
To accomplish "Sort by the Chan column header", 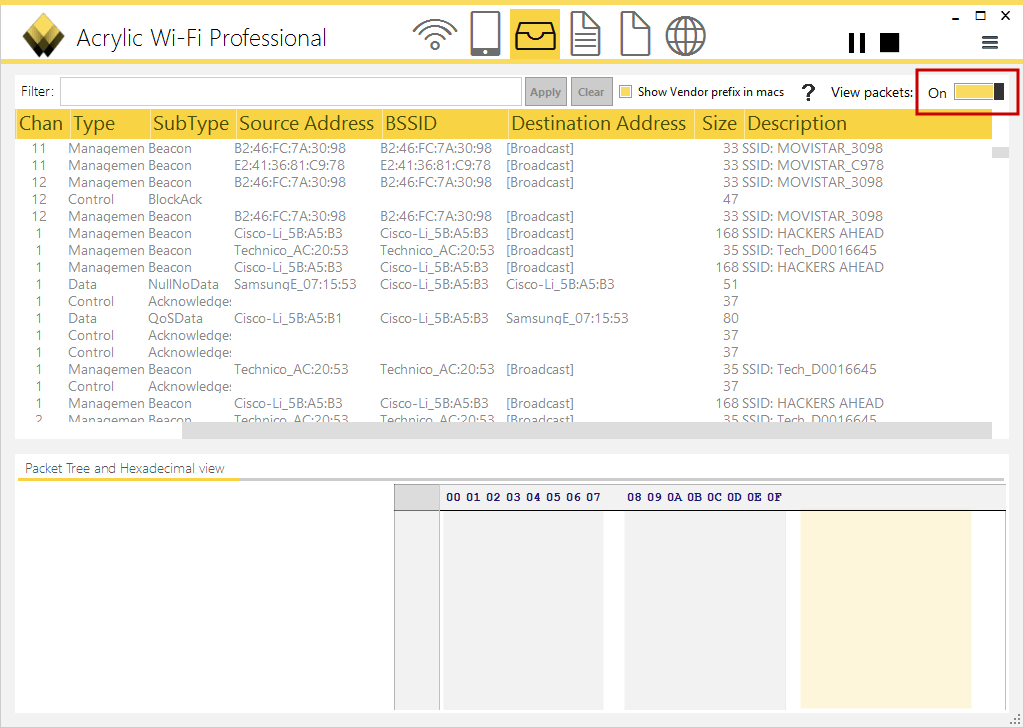I will [41, 123].
